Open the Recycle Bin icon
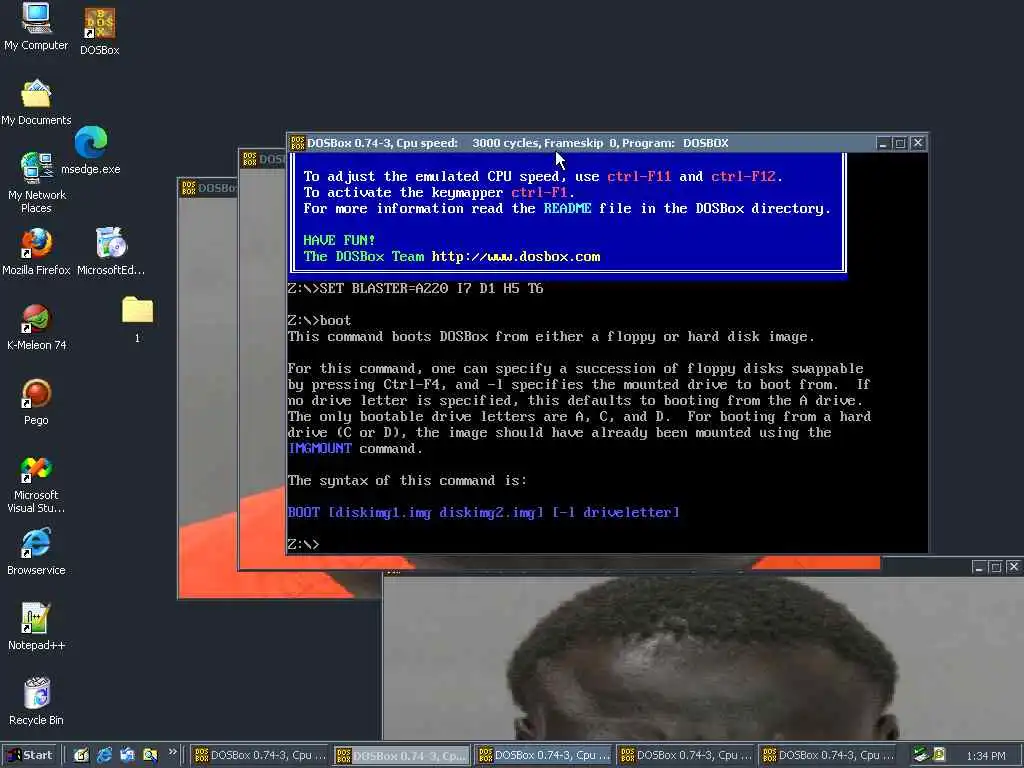Viewport: 1024px width, 768px height. click(x=37, y=702)
